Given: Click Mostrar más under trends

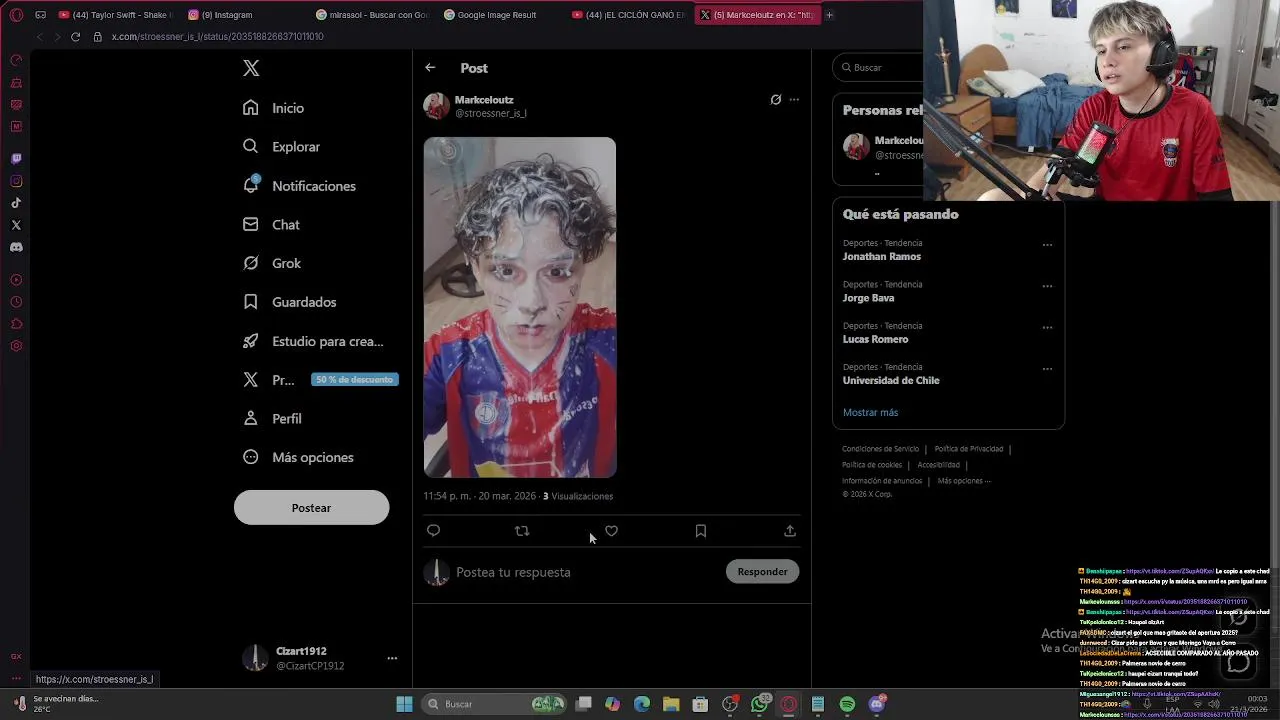Looking at the screenshot, I should [x=870, y=412].
